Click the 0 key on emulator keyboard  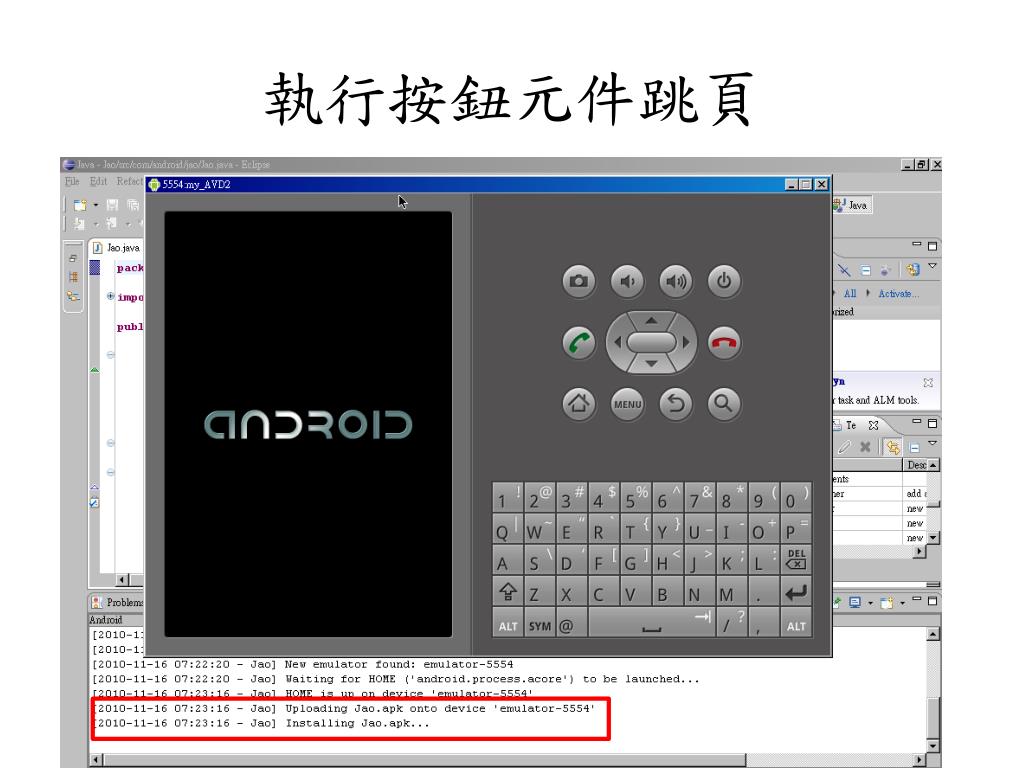tap(796, 498)
